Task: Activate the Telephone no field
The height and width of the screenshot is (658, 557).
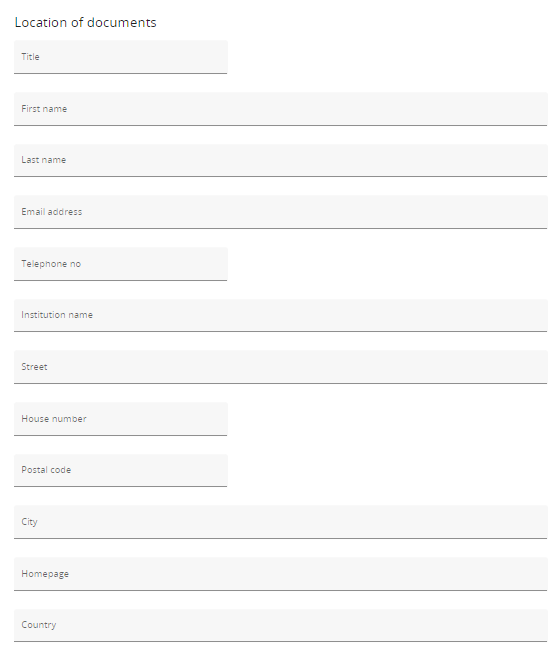Action: [121, 264]
